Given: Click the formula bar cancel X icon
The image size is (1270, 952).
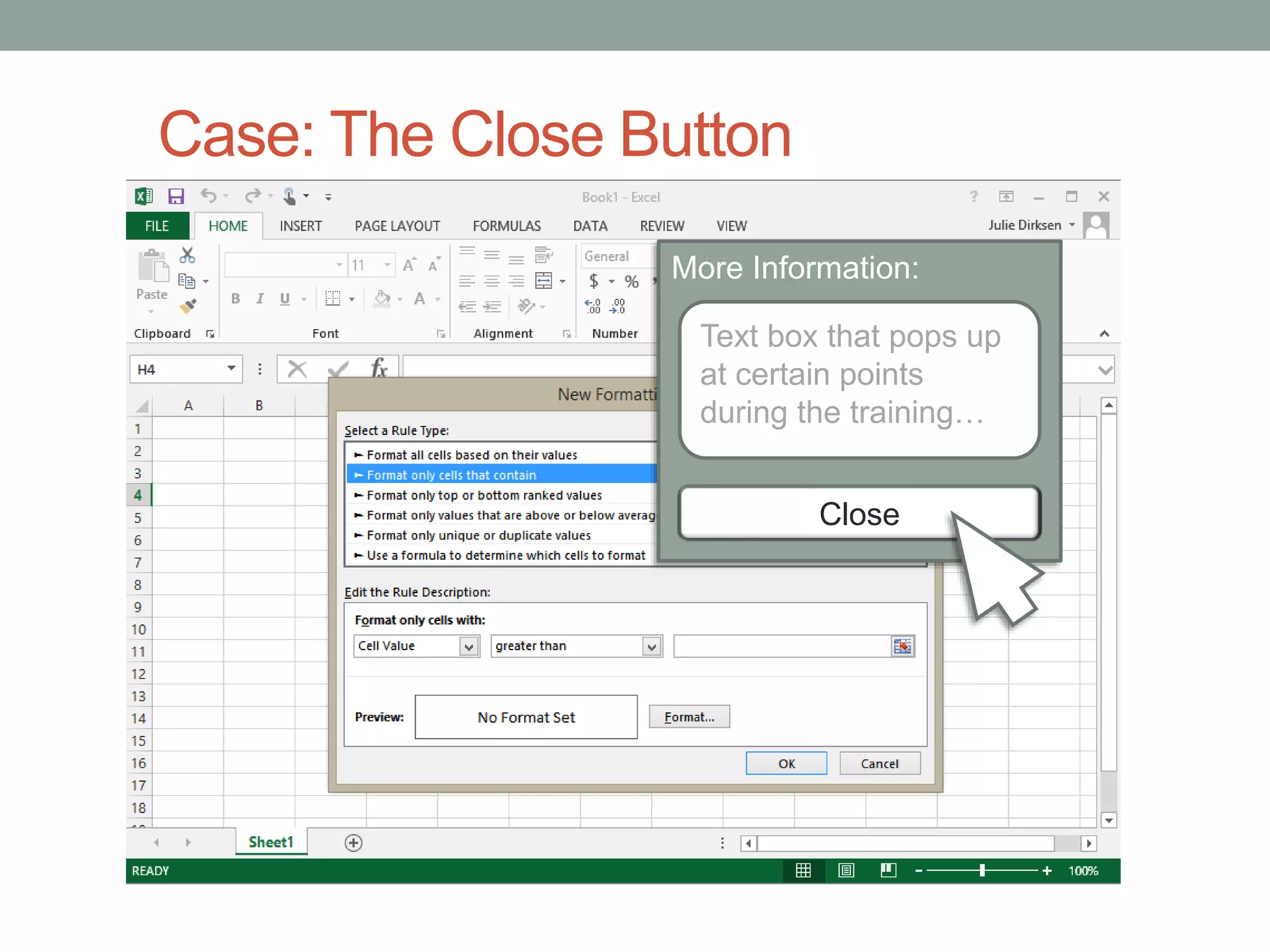Looking at the screenshot, I should coord(297,369).
